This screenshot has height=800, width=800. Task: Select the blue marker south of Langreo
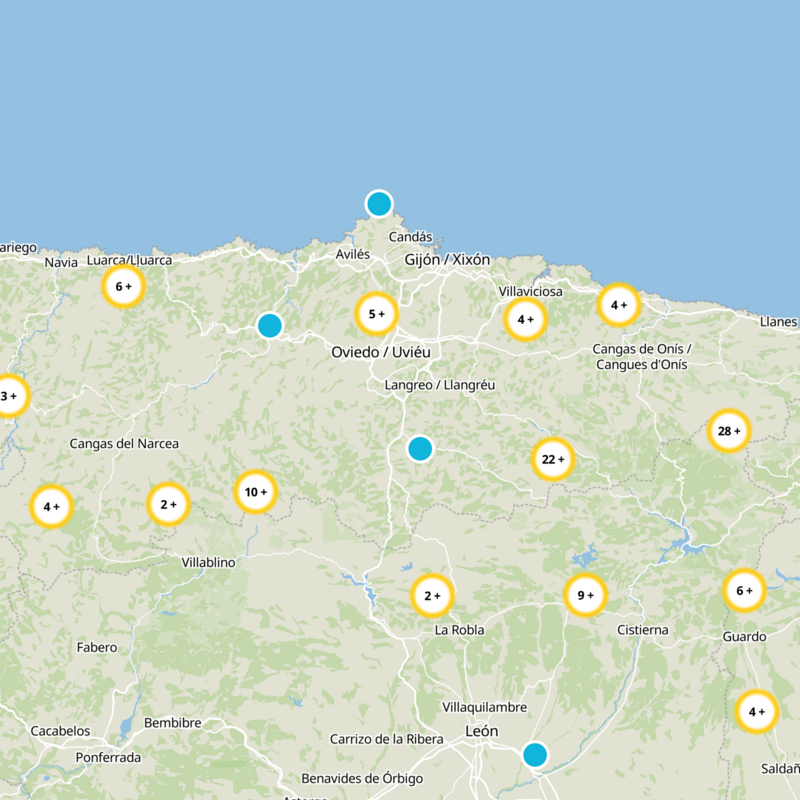point(420,448)
